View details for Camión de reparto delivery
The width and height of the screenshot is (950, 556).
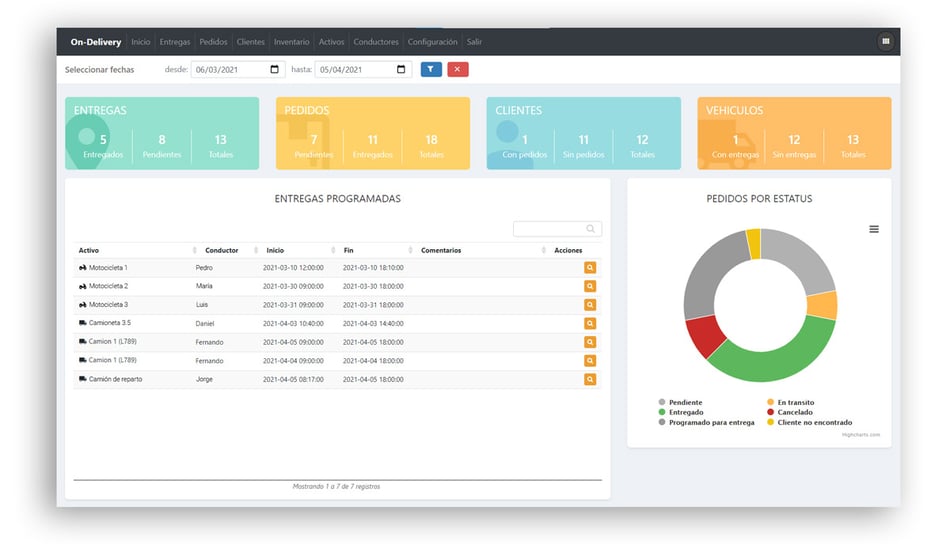(x=590, y=379)
